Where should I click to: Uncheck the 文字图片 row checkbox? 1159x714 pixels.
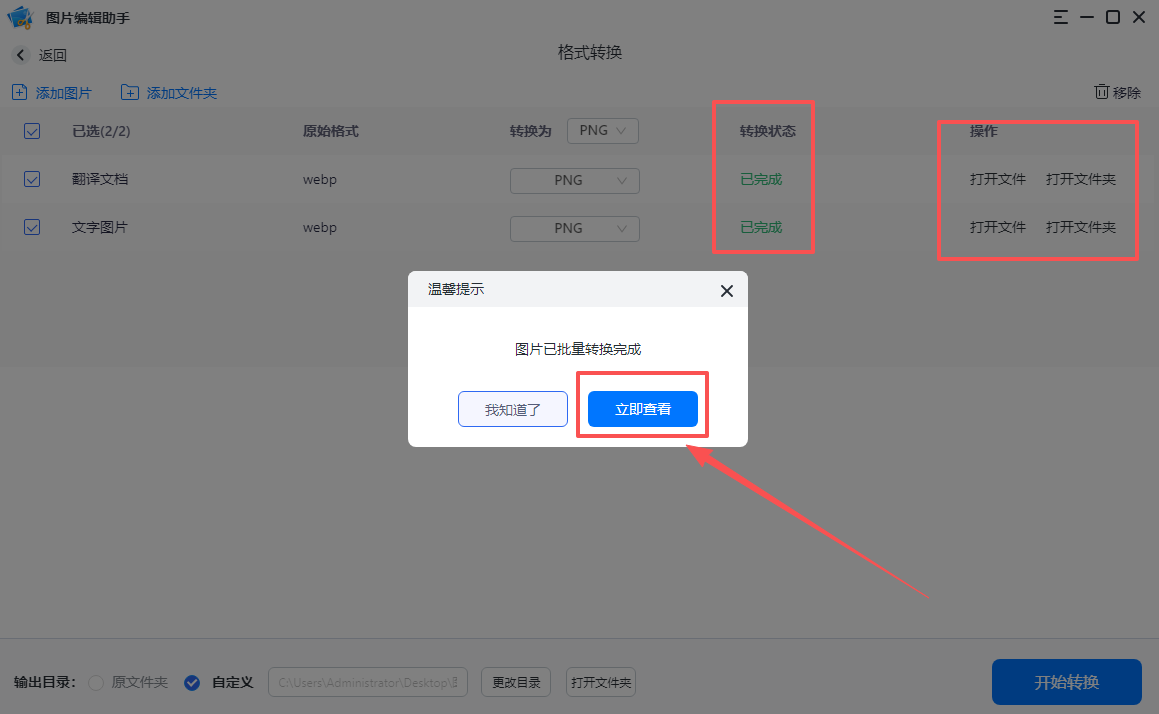(x=32, y=227)
